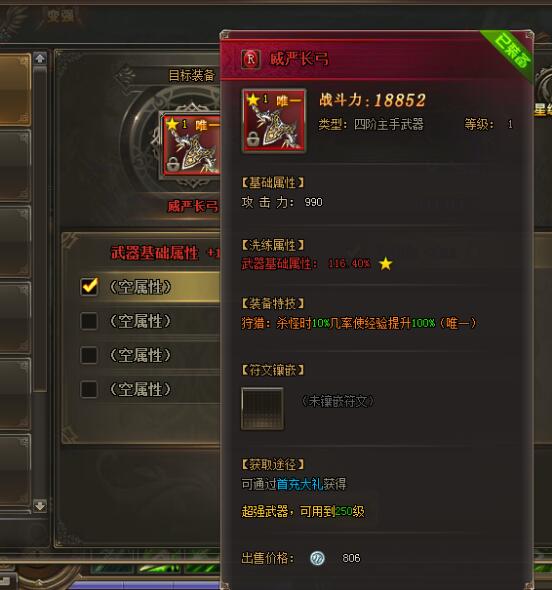Click the 武器基础属性 section heading

click(x=155, y=253)
